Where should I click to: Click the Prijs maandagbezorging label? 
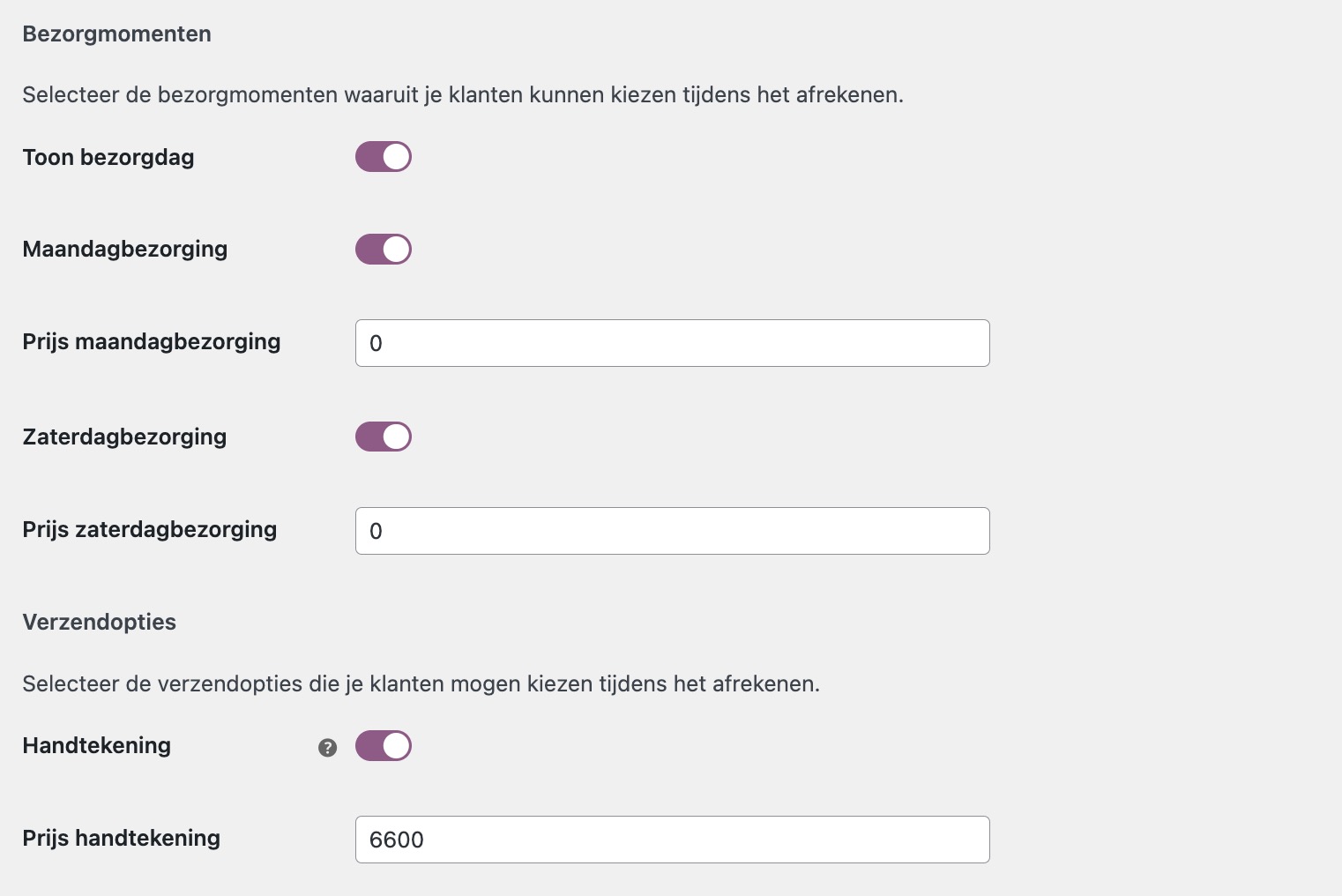click(151, 342)
